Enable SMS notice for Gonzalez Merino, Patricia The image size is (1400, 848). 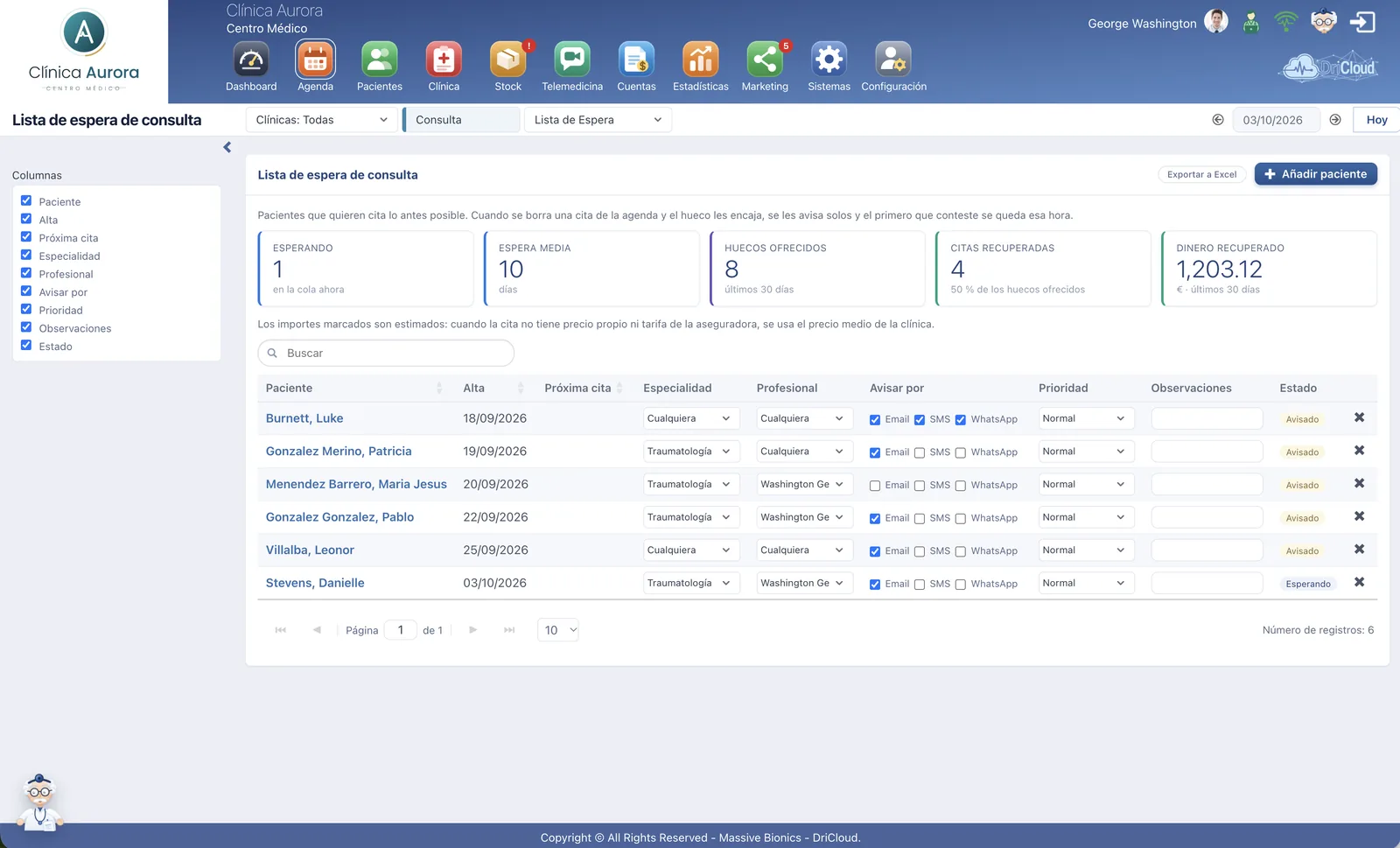point(920,453)
